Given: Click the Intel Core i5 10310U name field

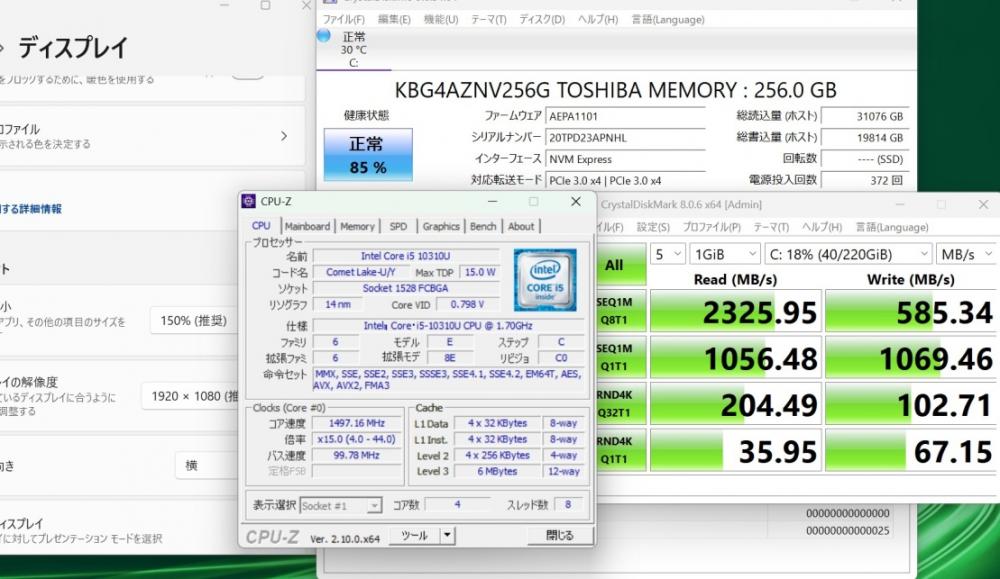Looking at the screenshot, I should (406, 256).
